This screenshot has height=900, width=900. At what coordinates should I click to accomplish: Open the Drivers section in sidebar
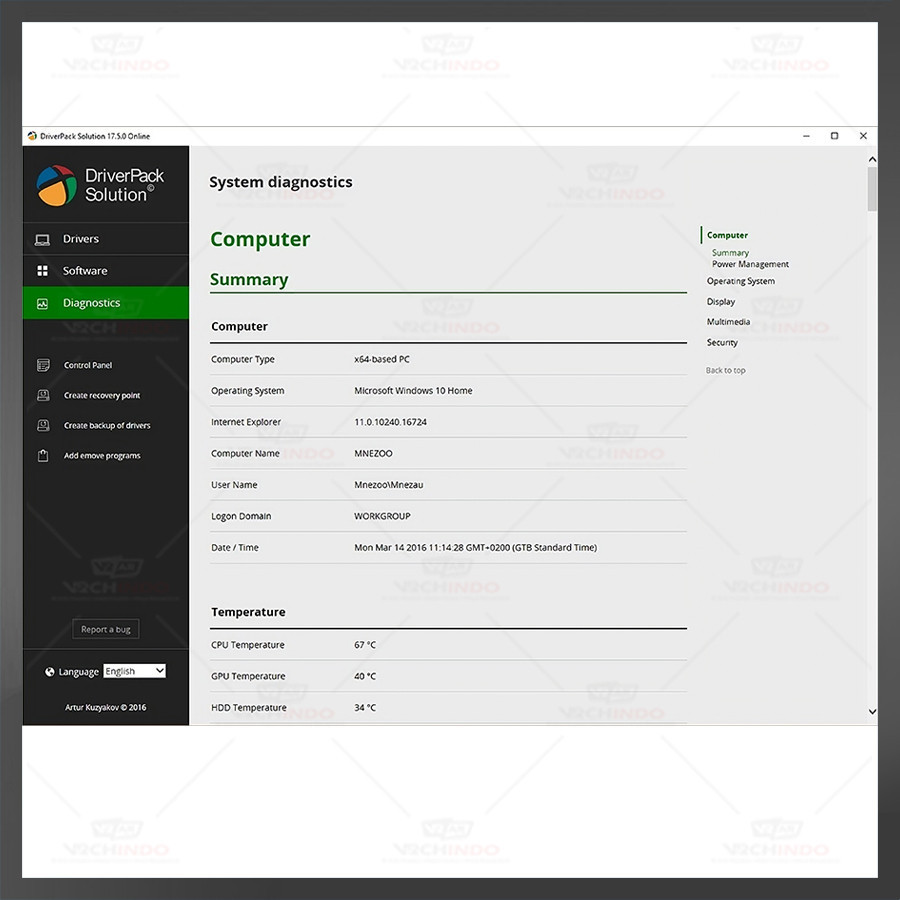point(81,239)
